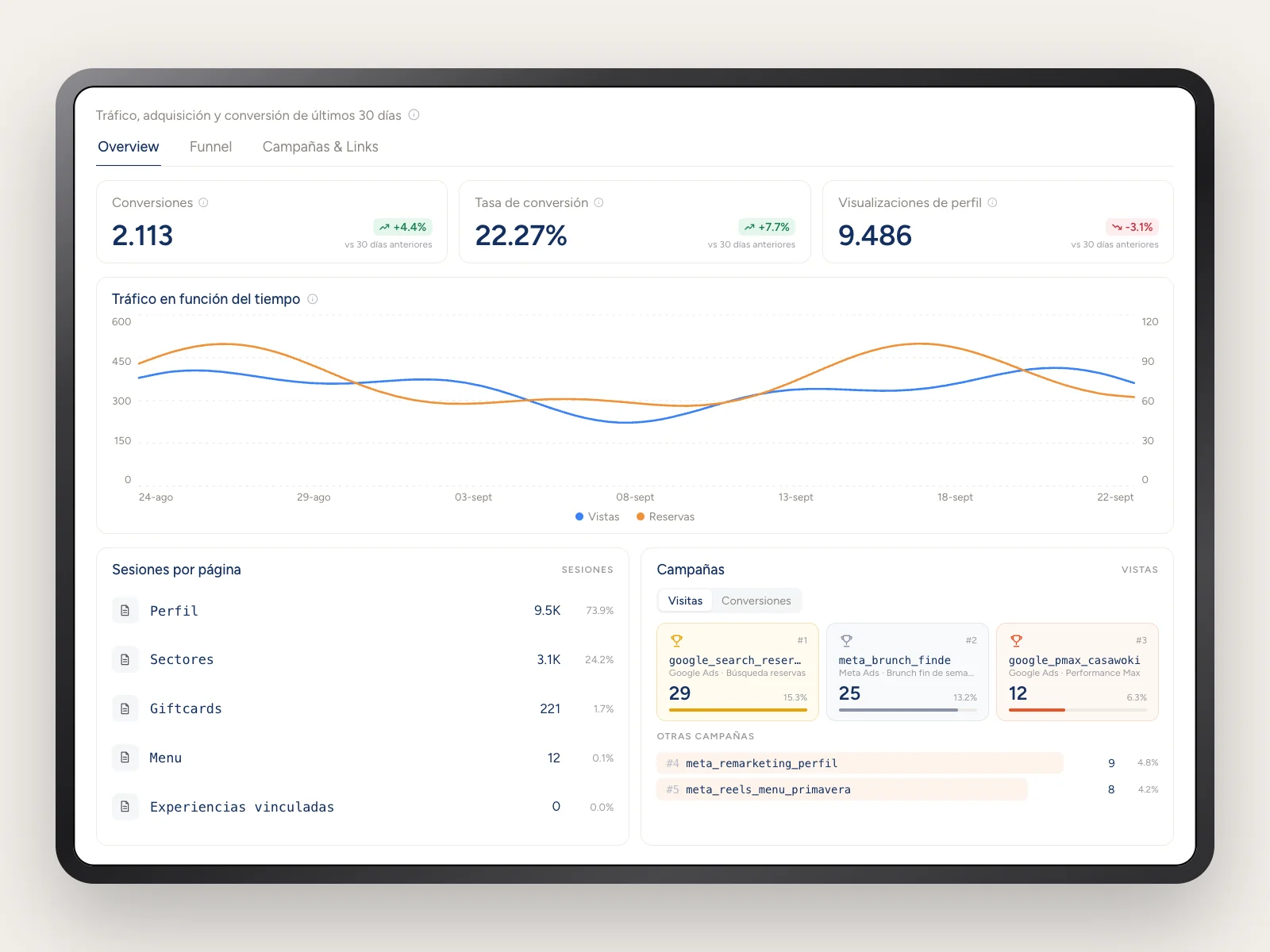Click info icon next to Visualizaciones de perfil
1270x952 pixels.
click(x=992, y=203)
